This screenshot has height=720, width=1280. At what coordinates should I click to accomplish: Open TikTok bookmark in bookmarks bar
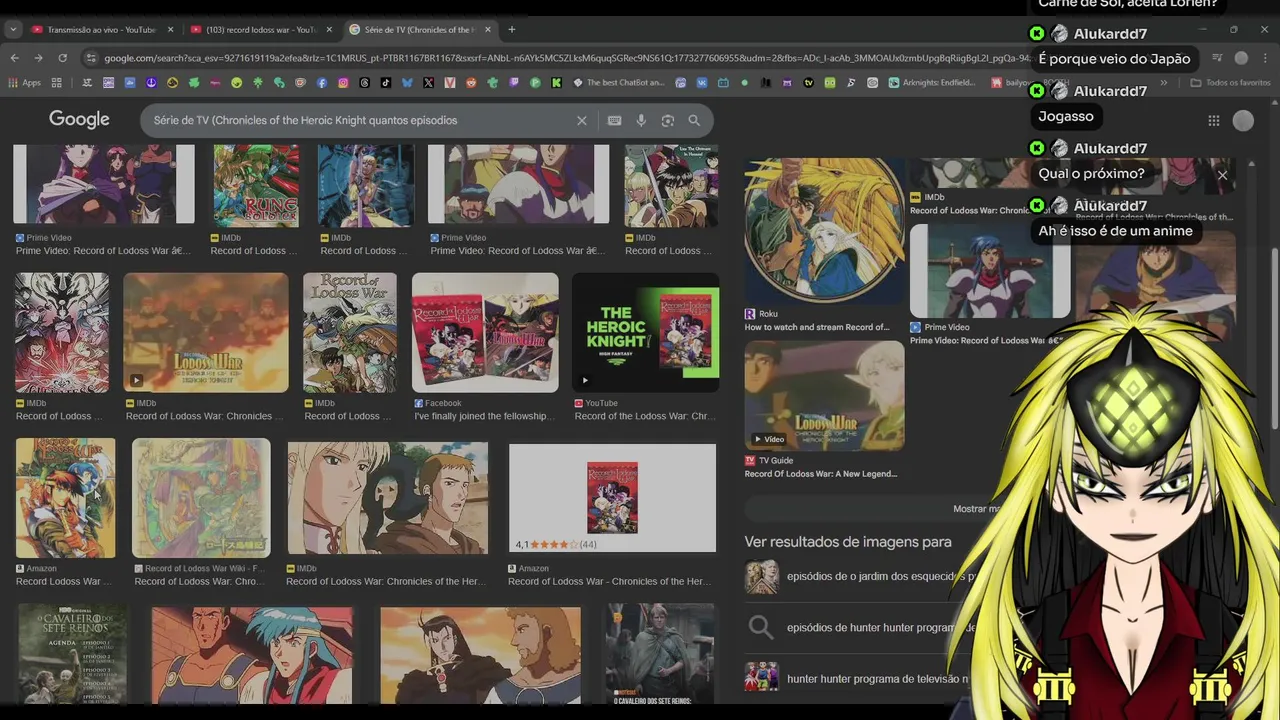tap(386, 82)
